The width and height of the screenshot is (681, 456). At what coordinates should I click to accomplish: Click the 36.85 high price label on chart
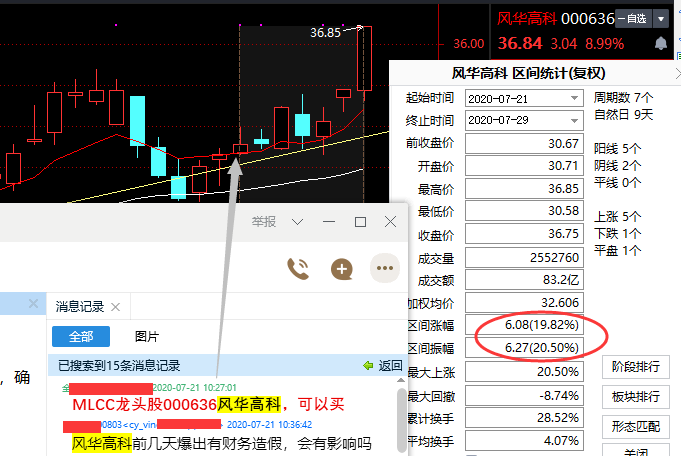[x=325, y=33]
